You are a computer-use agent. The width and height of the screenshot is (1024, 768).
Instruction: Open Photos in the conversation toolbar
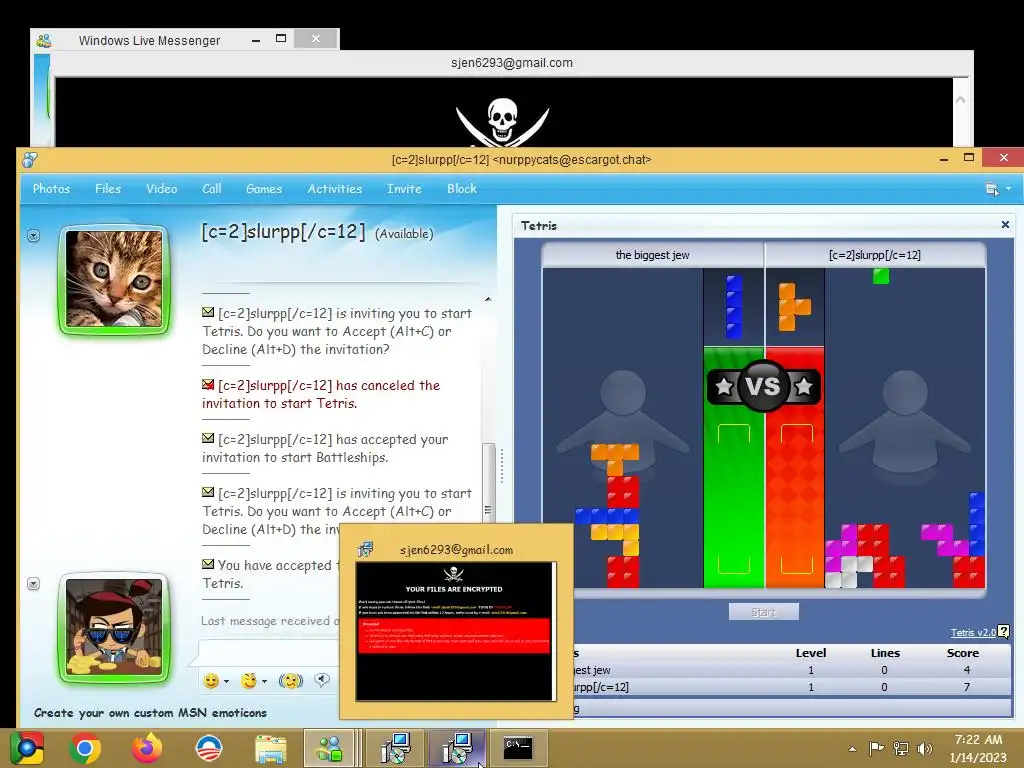51,189
